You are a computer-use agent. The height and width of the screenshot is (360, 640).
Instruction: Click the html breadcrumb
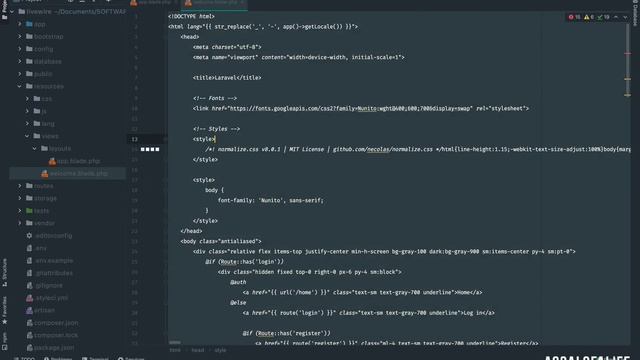pyautogui.click(x=175, y=350)
